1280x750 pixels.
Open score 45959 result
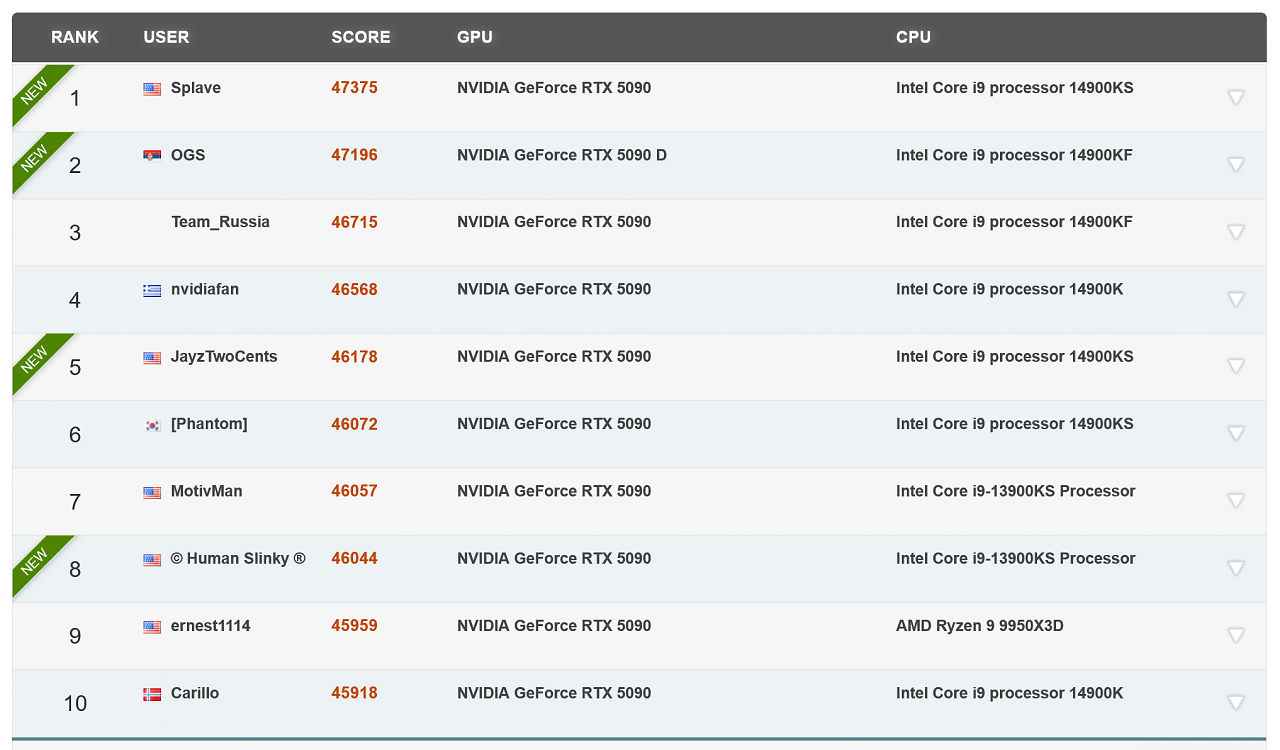point(355,626)
